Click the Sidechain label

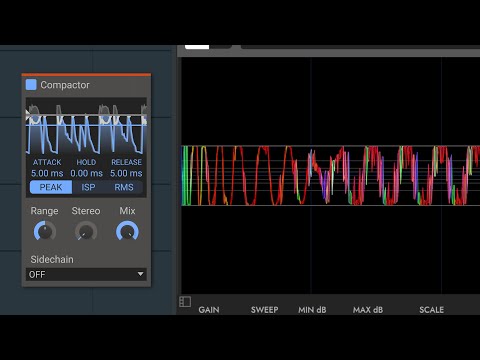point(52,259)
